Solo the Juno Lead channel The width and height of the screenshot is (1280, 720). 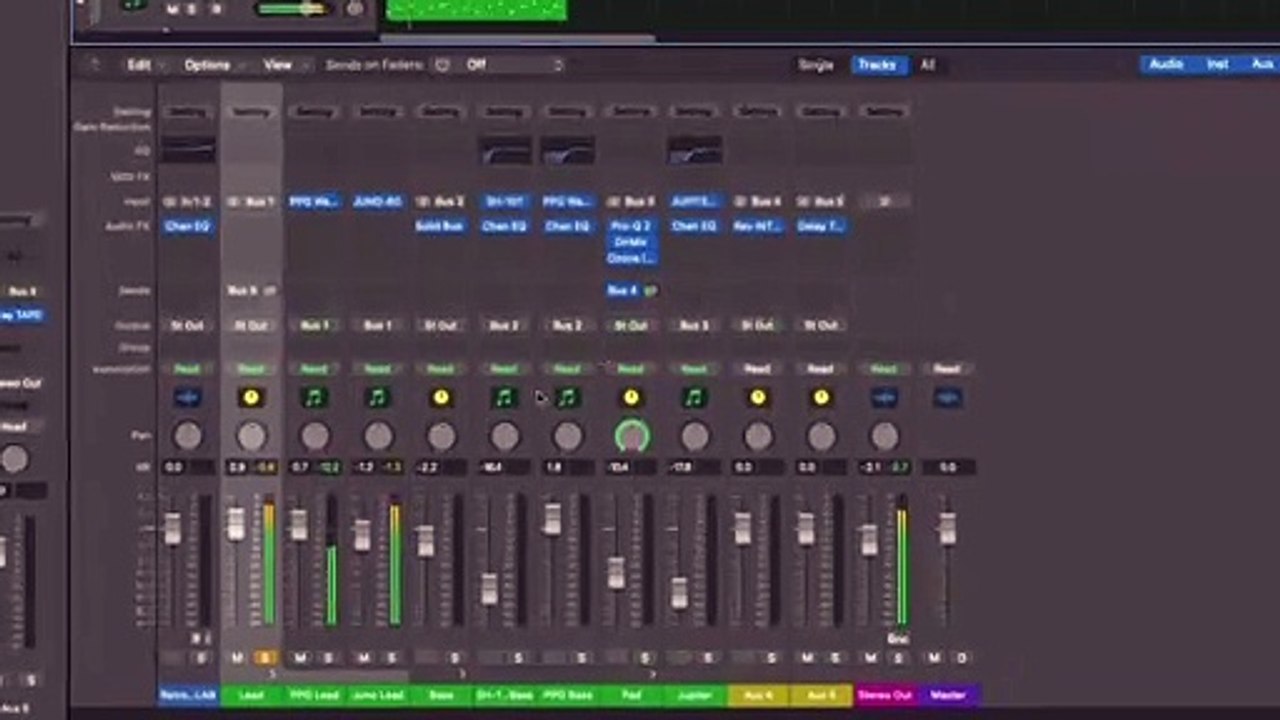coord(391,658)
